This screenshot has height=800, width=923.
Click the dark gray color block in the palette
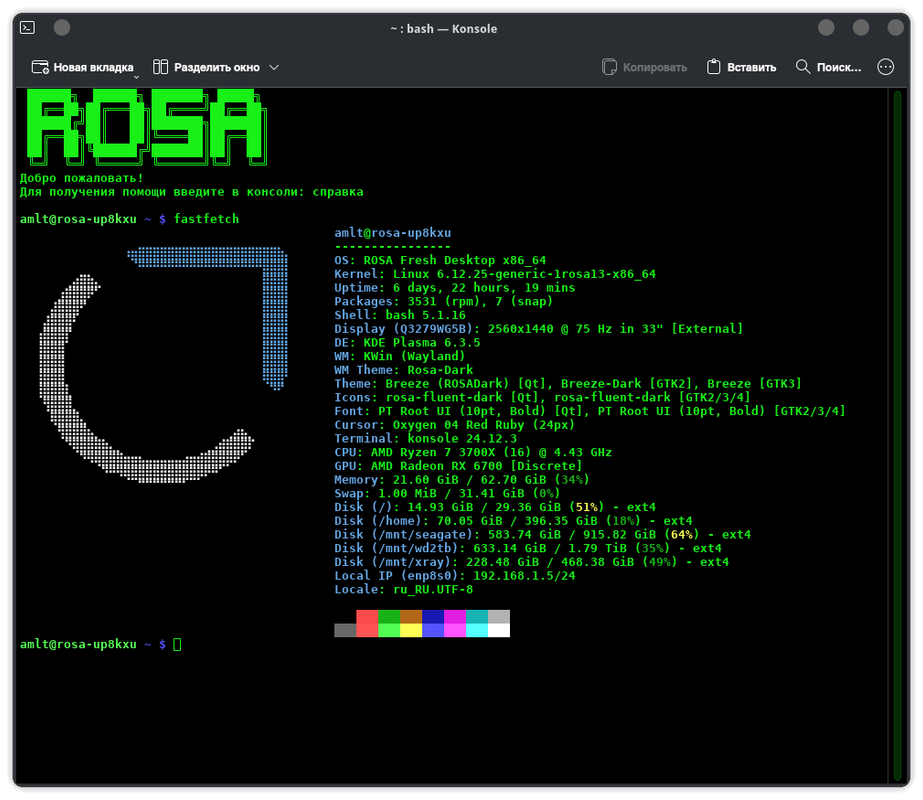(345, 630)
